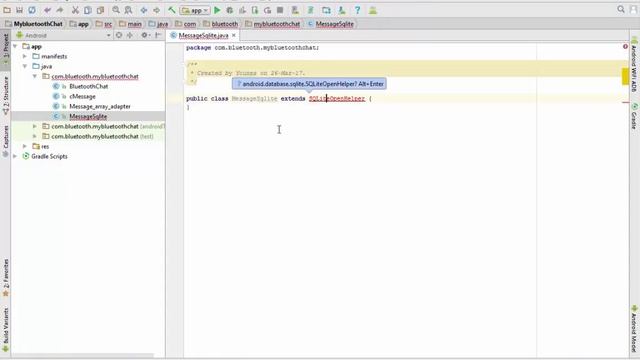
Task: Click the Save All toolbar icon
Action: [19, 10]
